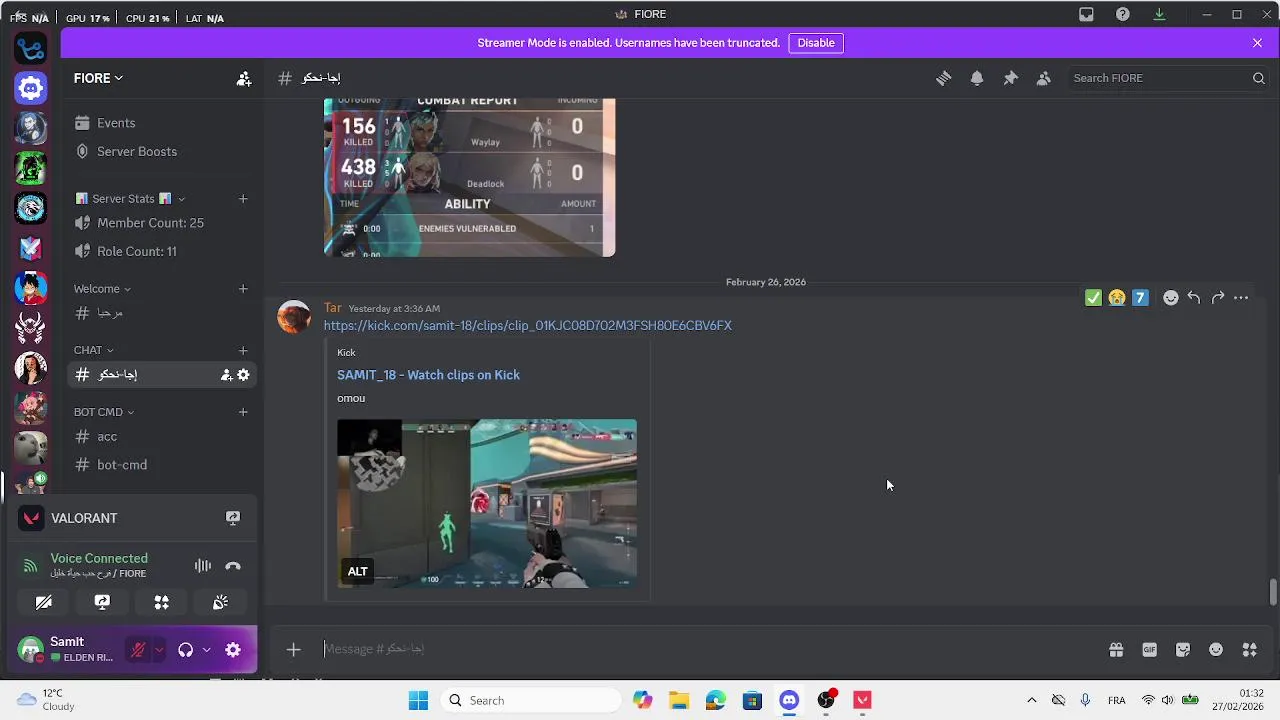Viewport: 1280px width, 720px height.
Task: Toggle the member list icon
Action: 1043,78
